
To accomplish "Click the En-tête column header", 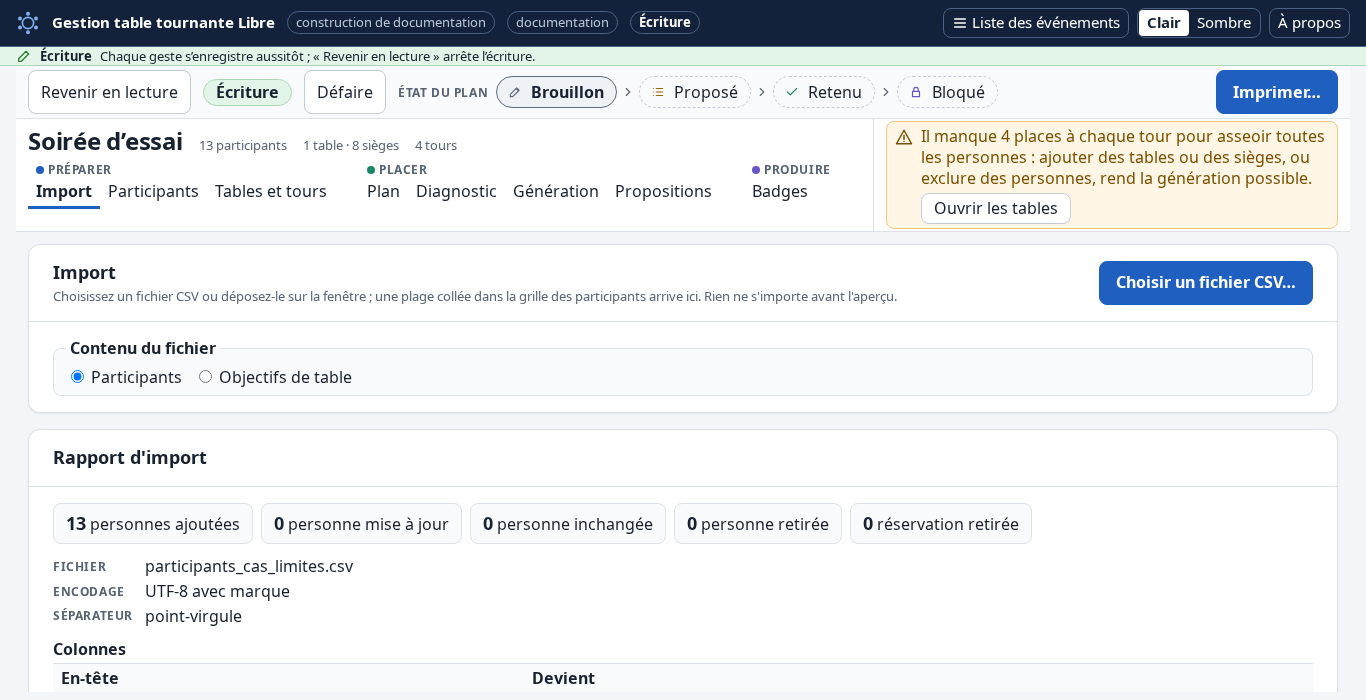I will pyautogui.click(x=90, y=678).
